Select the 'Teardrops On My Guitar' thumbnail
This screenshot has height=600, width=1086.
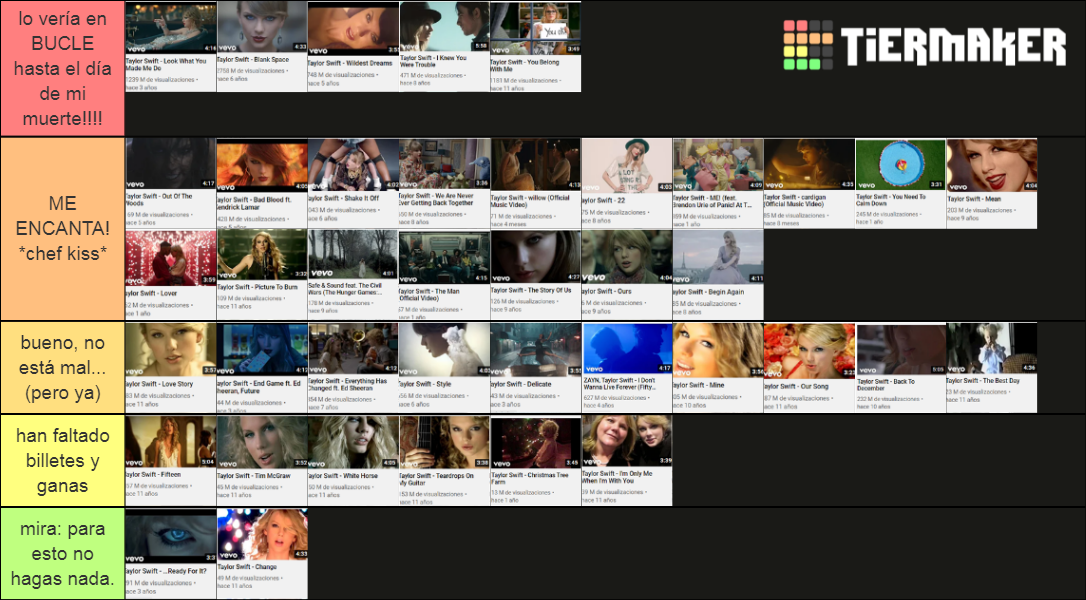445,461
